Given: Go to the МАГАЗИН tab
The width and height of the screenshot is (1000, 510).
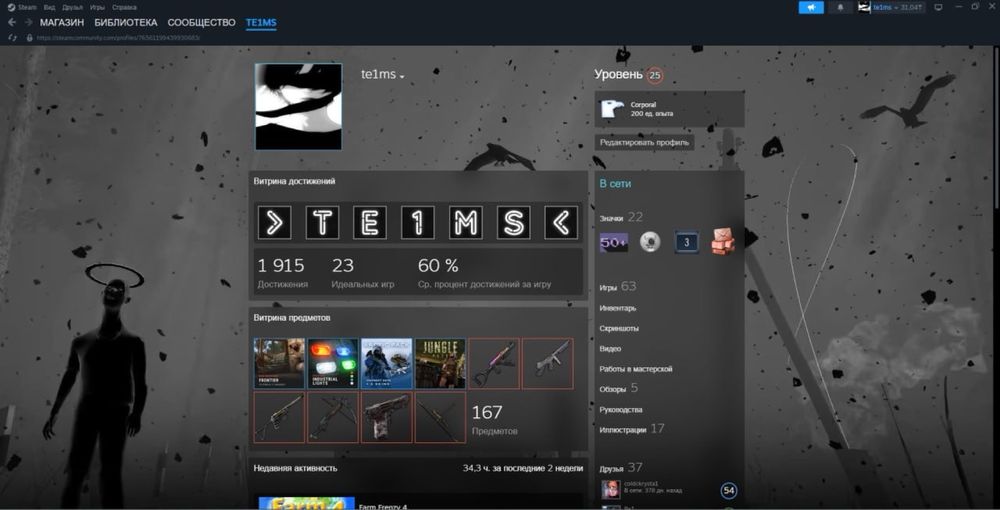Looking at the screenshot, I should pyautogui.click(x=62, y=23).
